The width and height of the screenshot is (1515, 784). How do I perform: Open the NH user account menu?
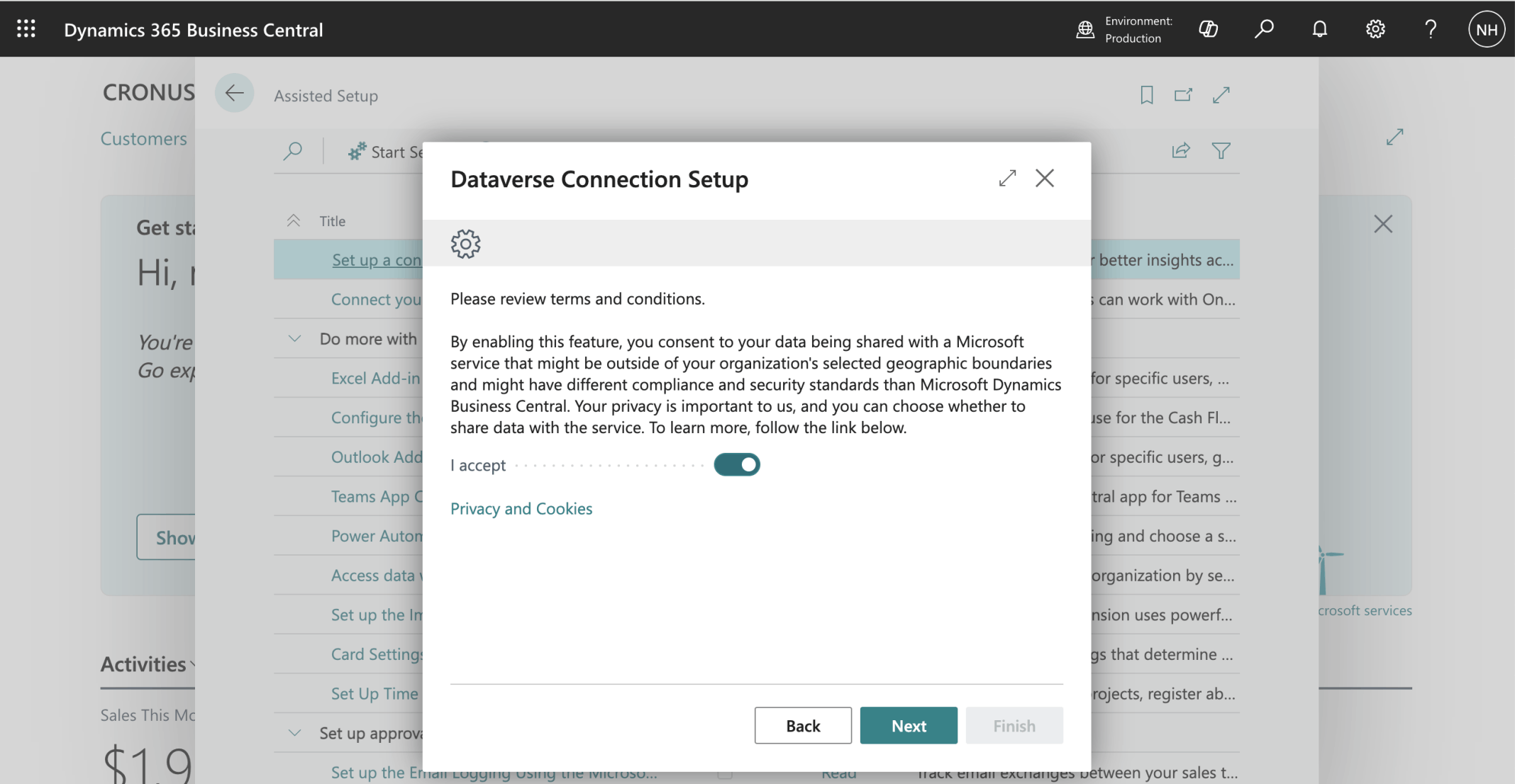coord(1486,29)
